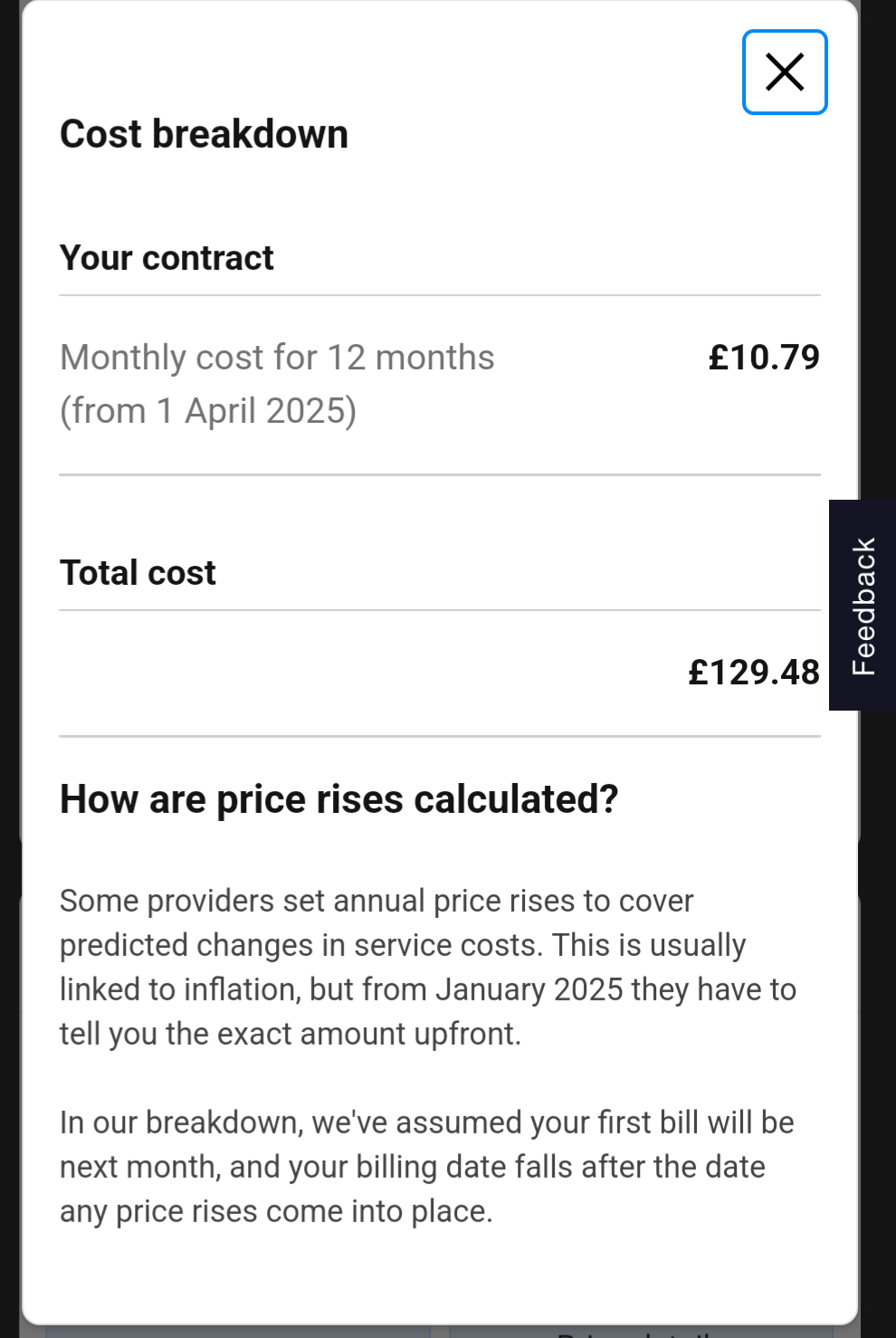Click the dark backdrop left of the dialog

[x=9, y=634]
